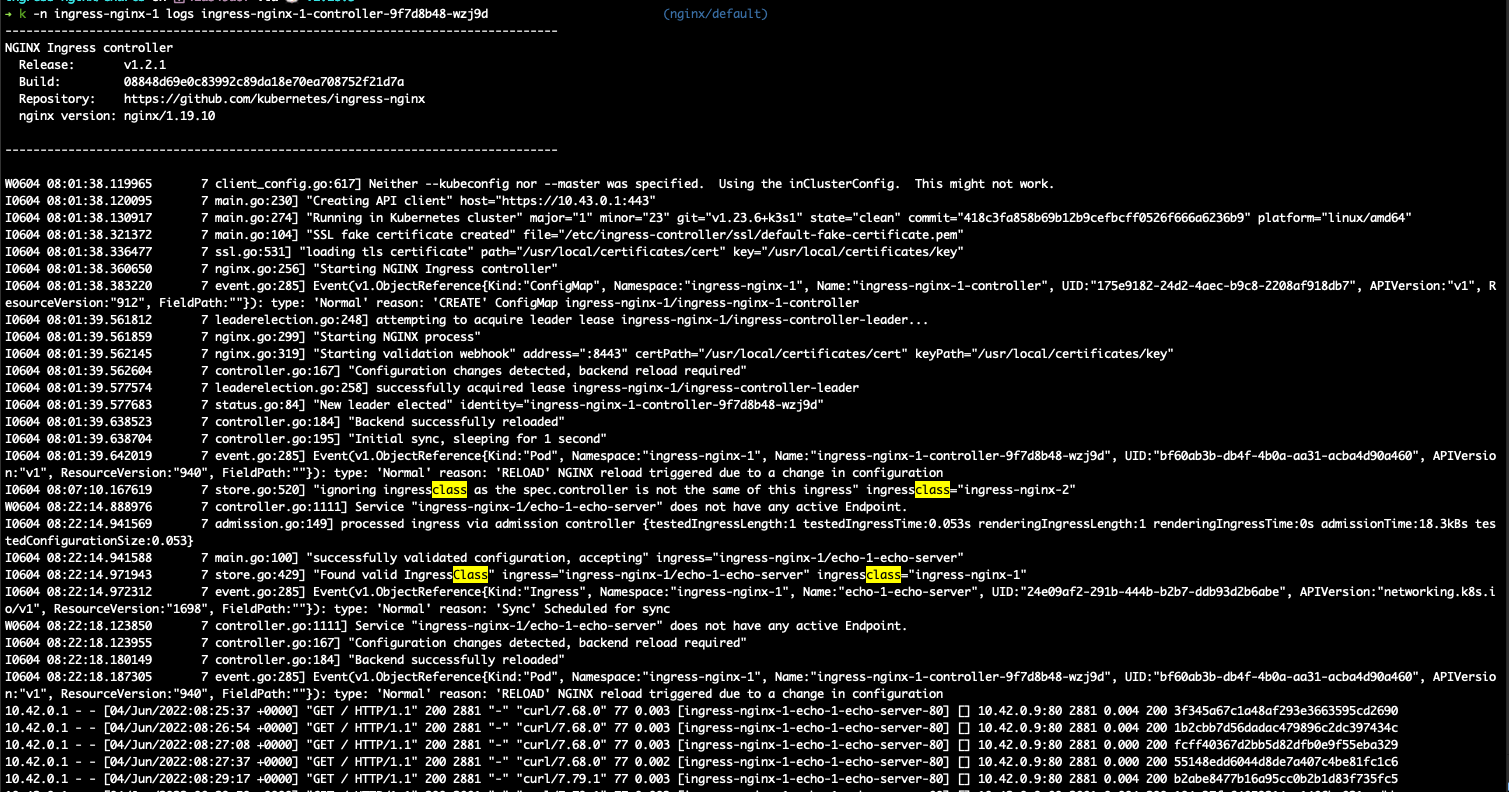Screen dimensions: 1509x792
Task: Click highlighted 'Class' in 'Found valid IngressClass'
Action: (470, 575)
